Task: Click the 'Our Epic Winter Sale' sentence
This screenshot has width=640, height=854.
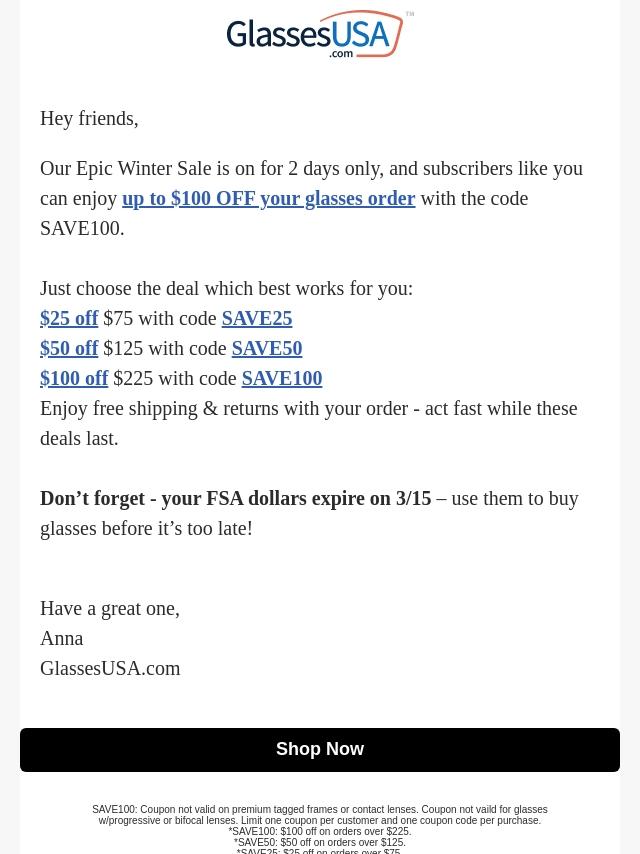Action: click(x=311, y=199)
